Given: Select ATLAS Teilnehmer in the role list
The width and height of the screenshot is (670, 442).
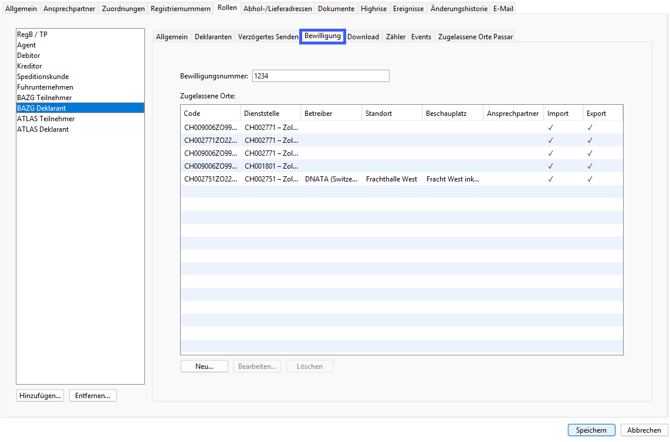Looking at the screenshot, I should click(x=46, y=119).
